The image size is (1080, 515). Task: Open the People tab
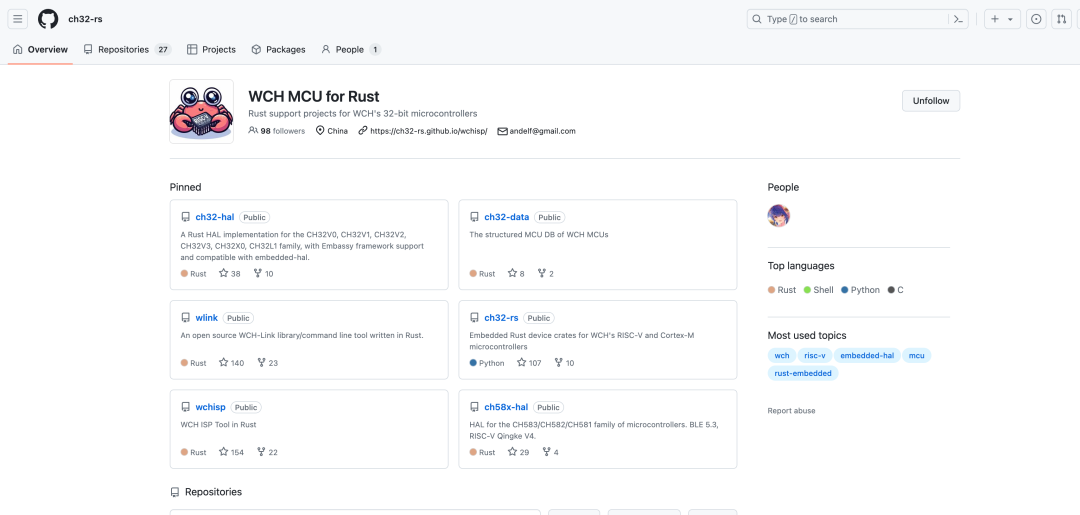pos(351,50)
